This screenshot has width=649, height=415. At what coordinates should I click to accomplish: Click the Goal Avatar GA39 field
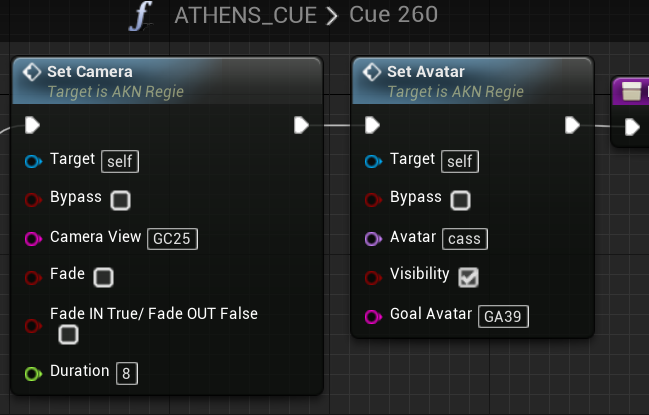(x=503, y=317)
